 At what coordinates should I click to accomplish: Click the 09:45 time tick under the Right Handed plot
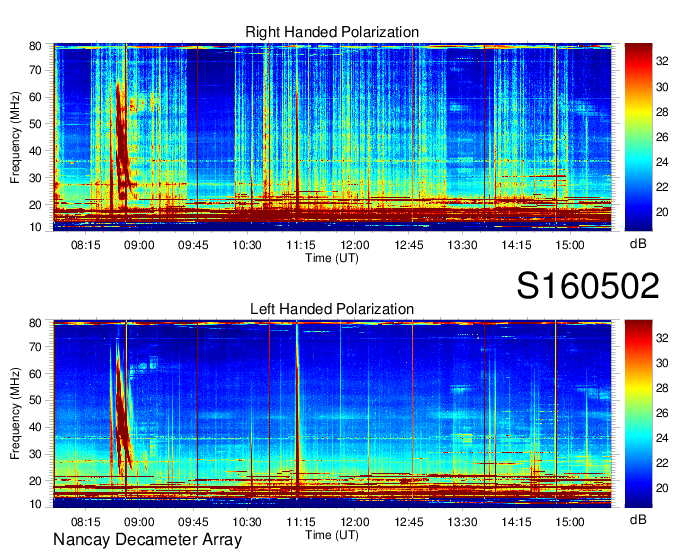193,245
